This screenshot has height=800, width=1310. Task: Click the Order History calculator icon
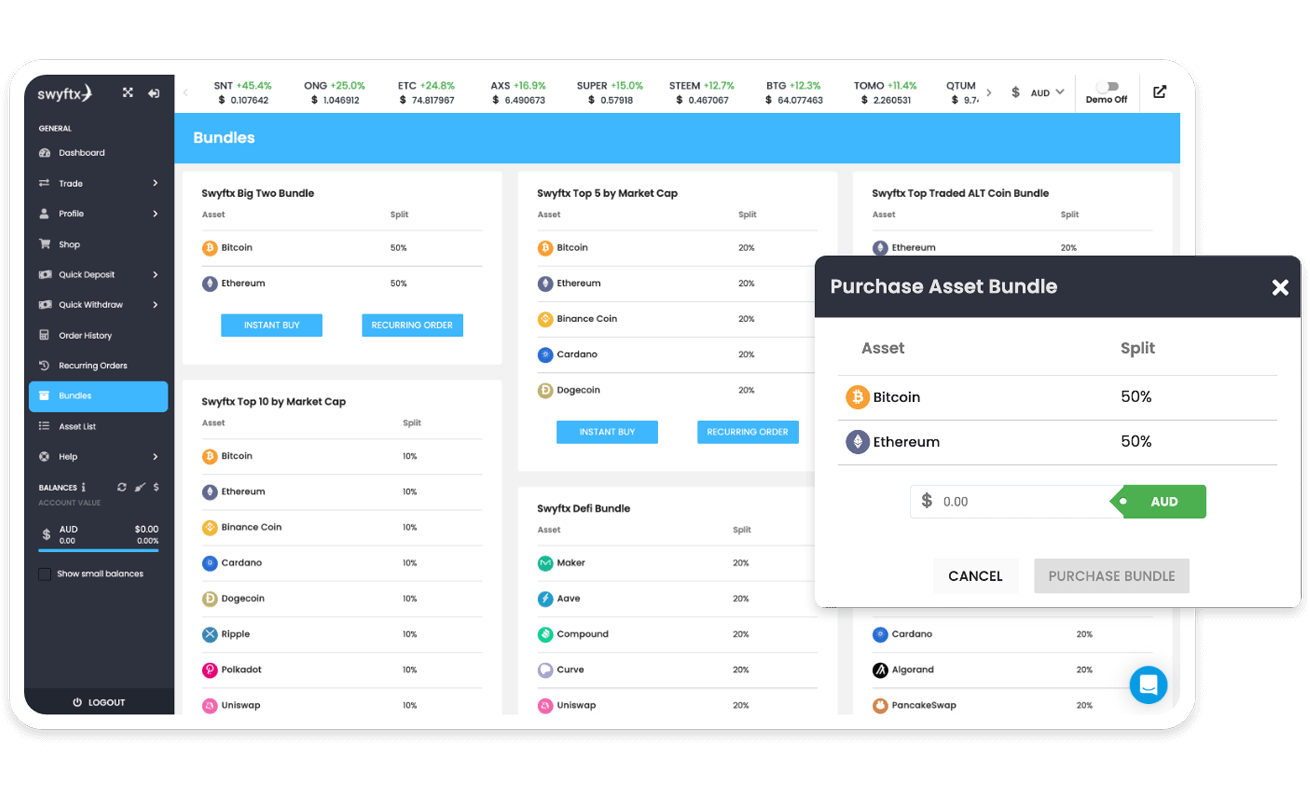pyautogui.click(x=44, y=335)
